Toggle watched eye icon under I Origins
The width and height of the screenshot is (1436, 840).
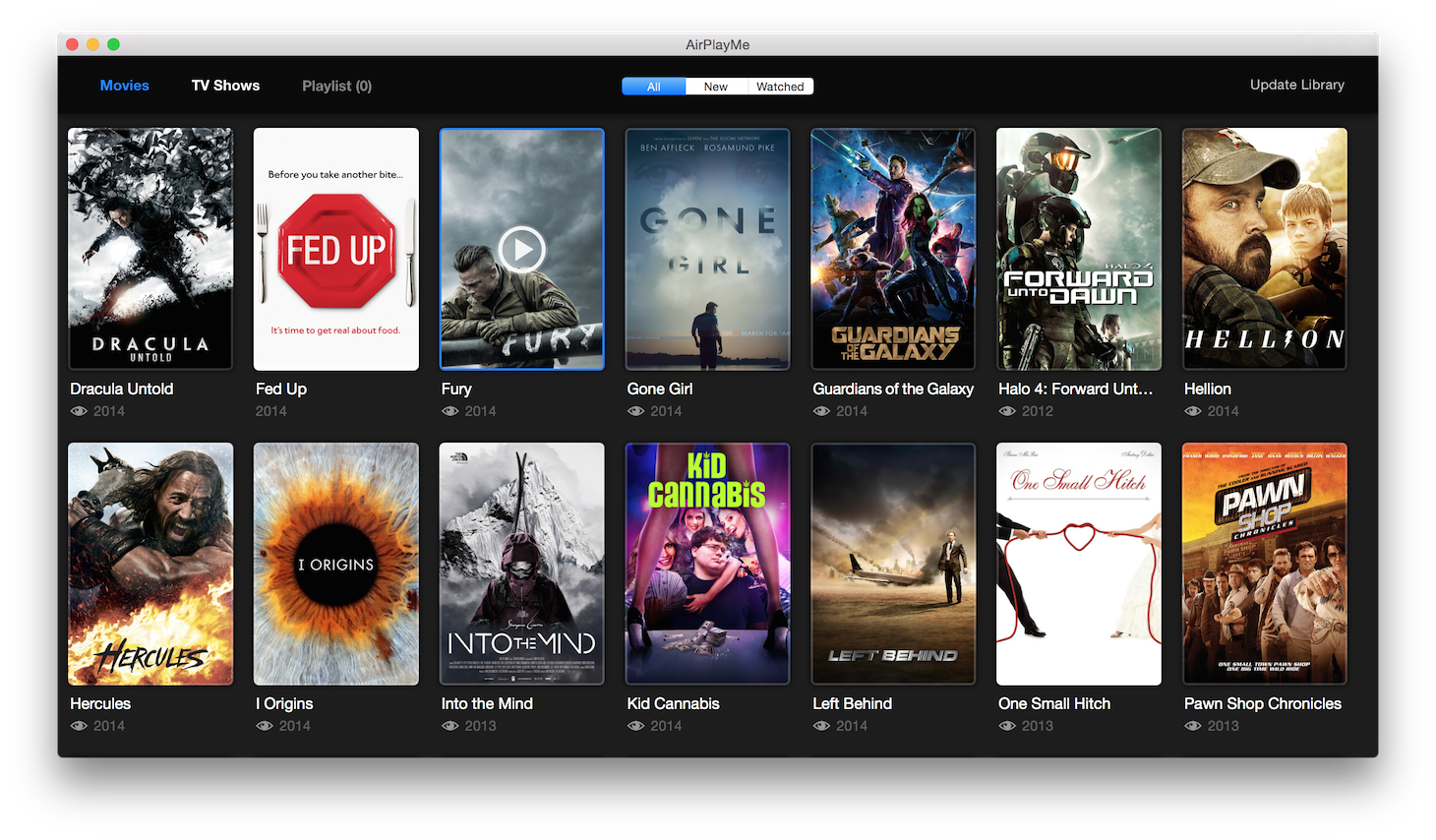point(265,726)
